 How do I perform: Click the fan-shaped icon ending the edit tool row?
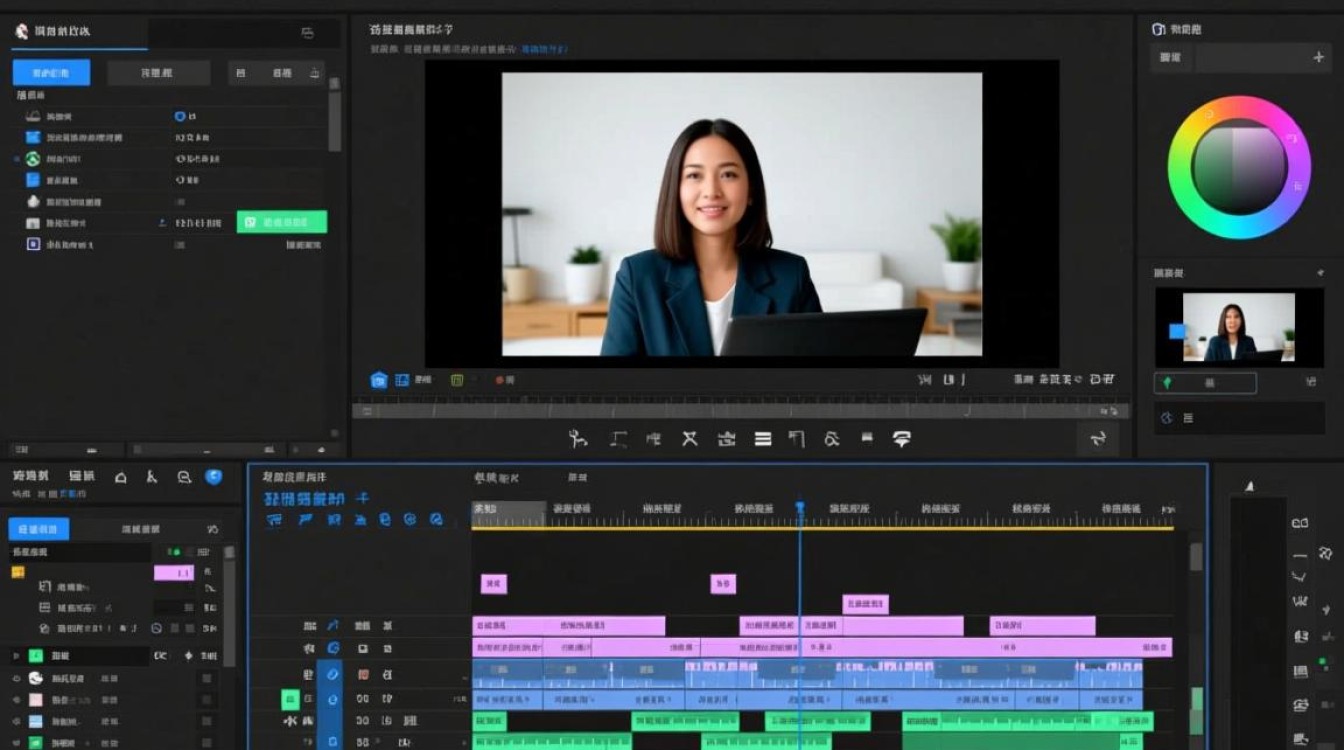coord(902,438)
